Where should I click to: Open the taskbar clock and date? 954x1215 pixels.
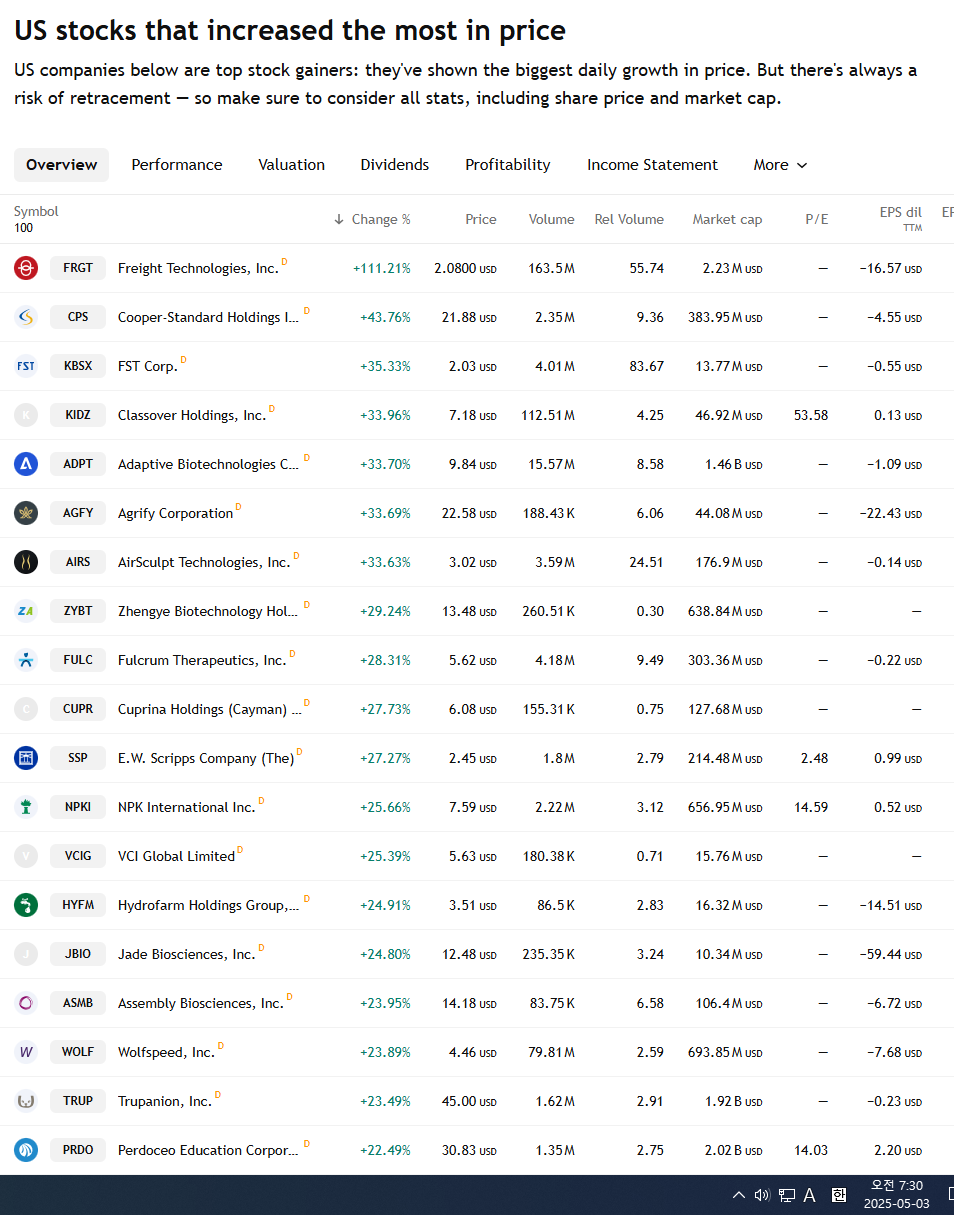(897, 1195)
